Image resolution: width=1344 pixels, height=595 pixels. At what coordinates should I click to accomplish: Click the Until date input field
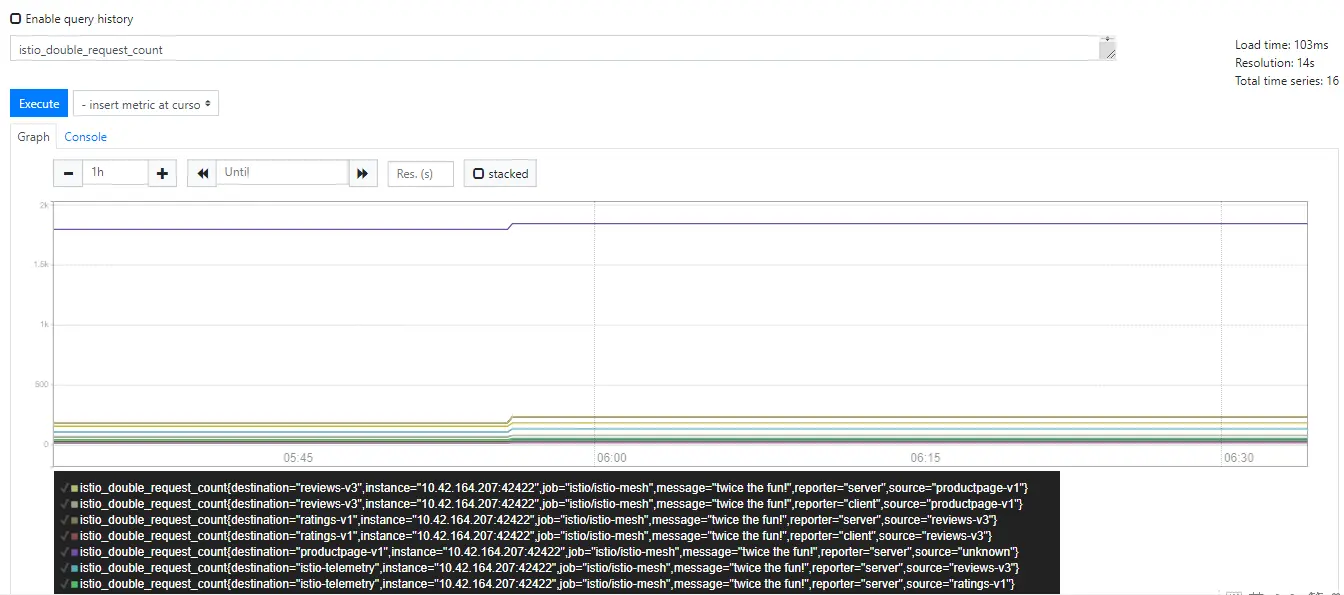[x=282, y=172]
